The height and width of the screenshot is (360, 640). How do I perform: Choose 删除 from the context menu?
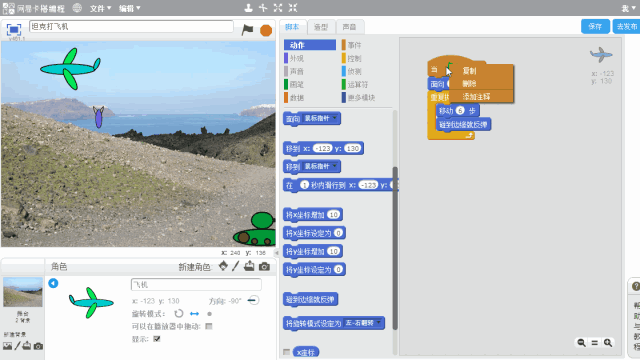469,84
